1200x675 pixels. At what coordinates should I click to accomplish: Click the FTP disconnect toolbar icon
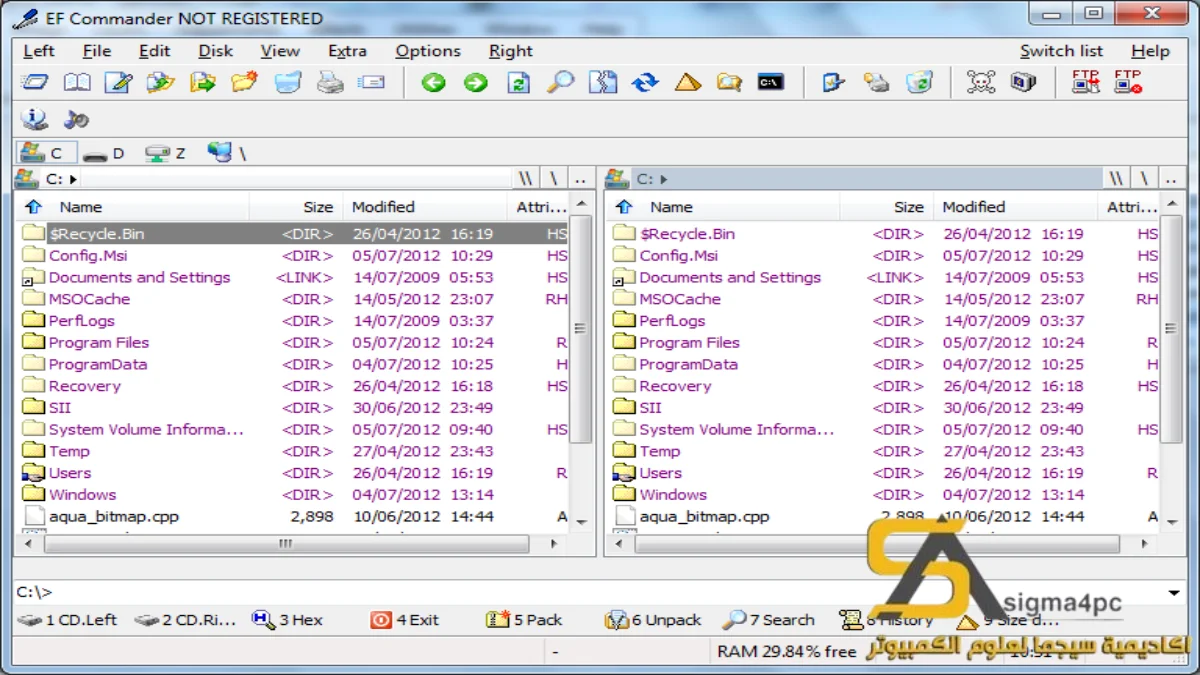1128,83
